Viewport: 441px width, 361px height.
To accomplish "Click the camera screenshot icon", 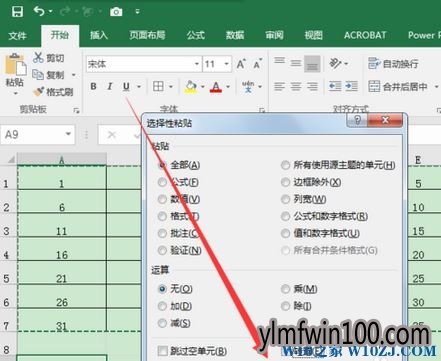I will pyautogui.click(x=116, y=12).
